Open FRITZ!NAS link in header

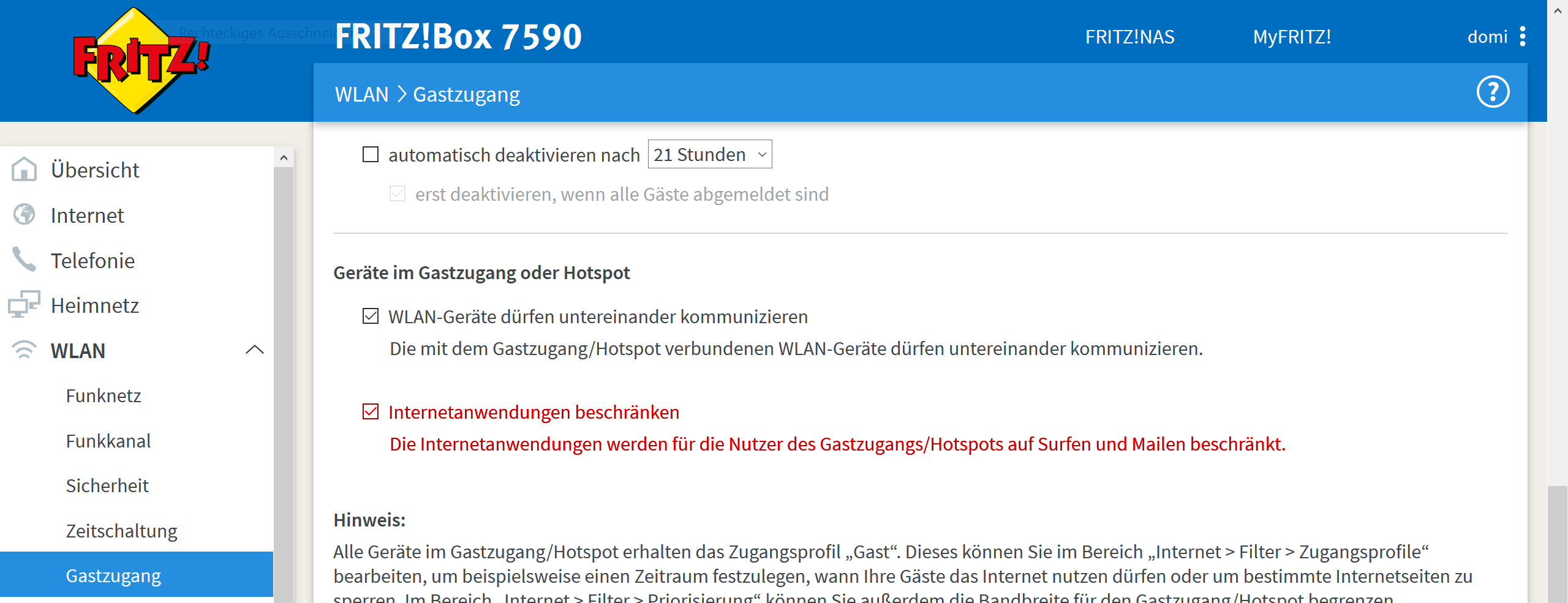point(1129,37)
